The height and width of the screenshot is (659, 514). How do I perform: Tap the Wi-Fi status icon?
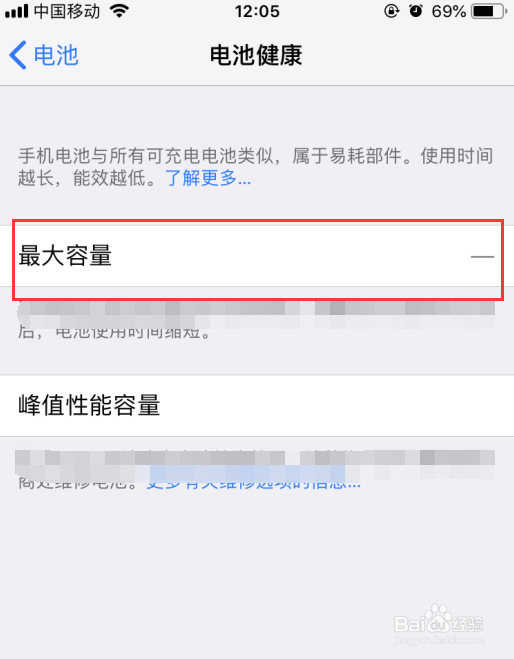point(119,11)
